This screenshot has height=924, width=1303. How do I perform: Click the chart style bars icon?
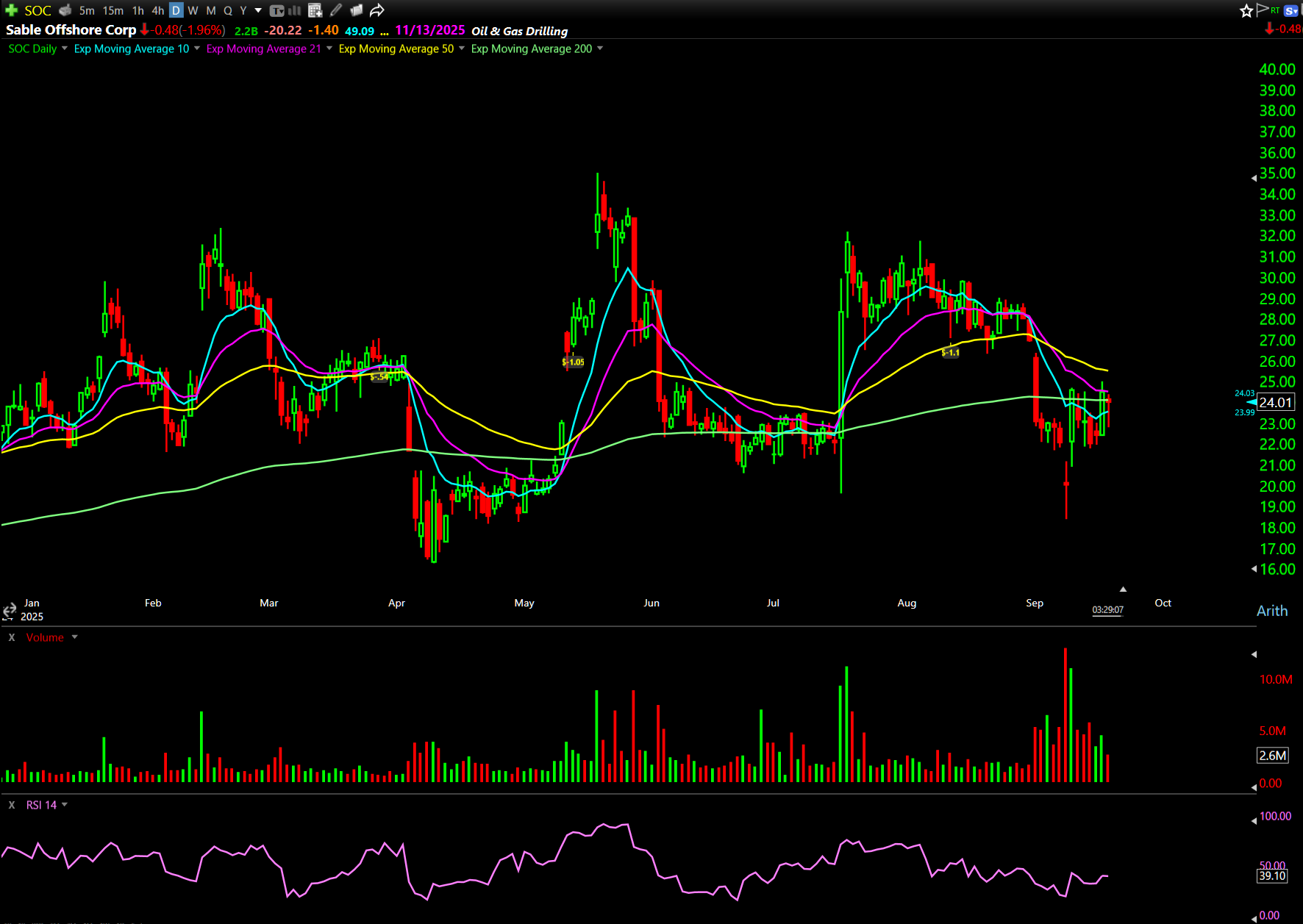coord(295,10)
